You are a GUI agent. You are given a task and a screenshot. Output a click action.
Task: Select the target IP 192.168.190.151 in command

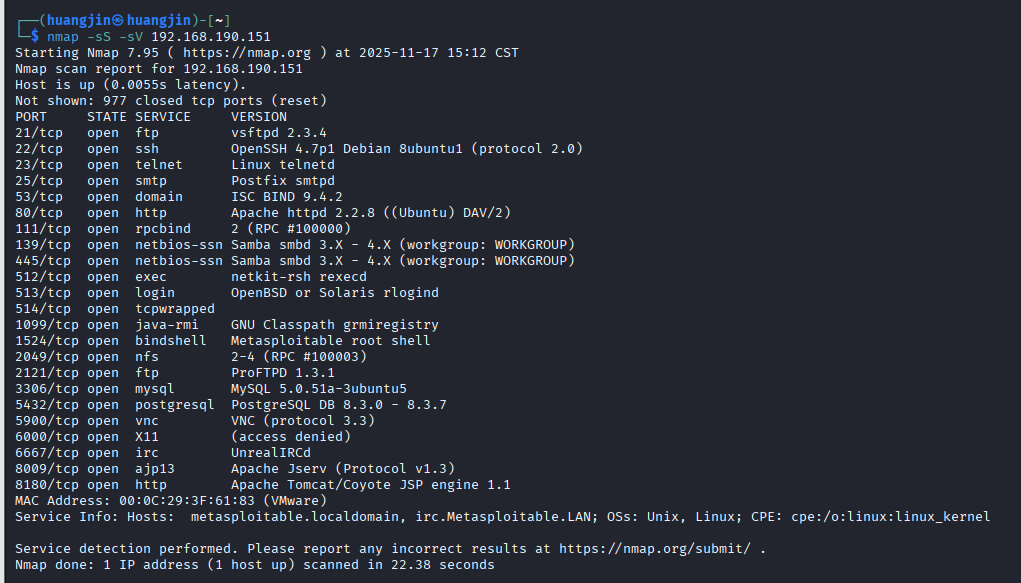pos(211,36)
